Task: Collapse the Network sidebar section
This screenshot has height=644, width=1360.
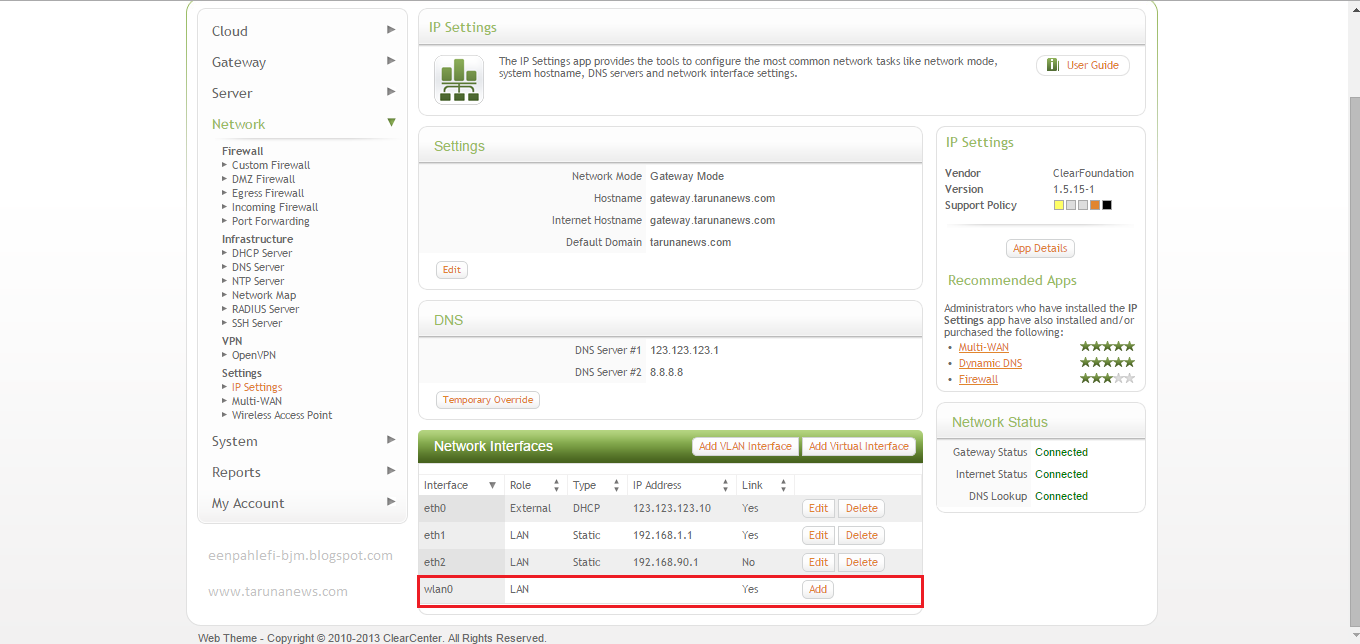Action: click(x=391, y=122)
